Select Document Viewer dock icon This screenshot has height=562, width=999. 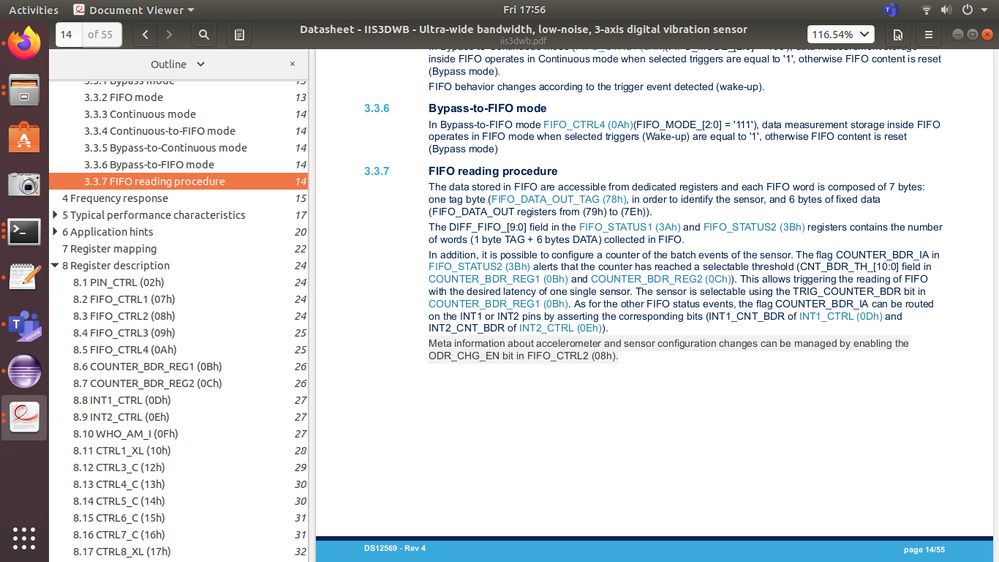pos(24,418)
